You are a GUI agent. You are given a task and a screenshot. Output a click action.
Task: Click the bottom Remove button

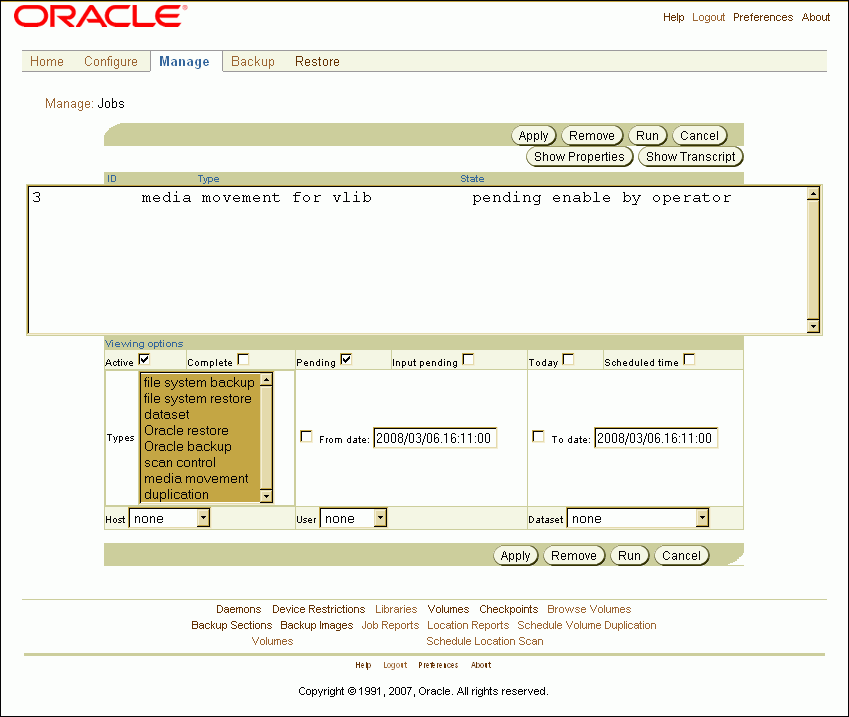574,556
